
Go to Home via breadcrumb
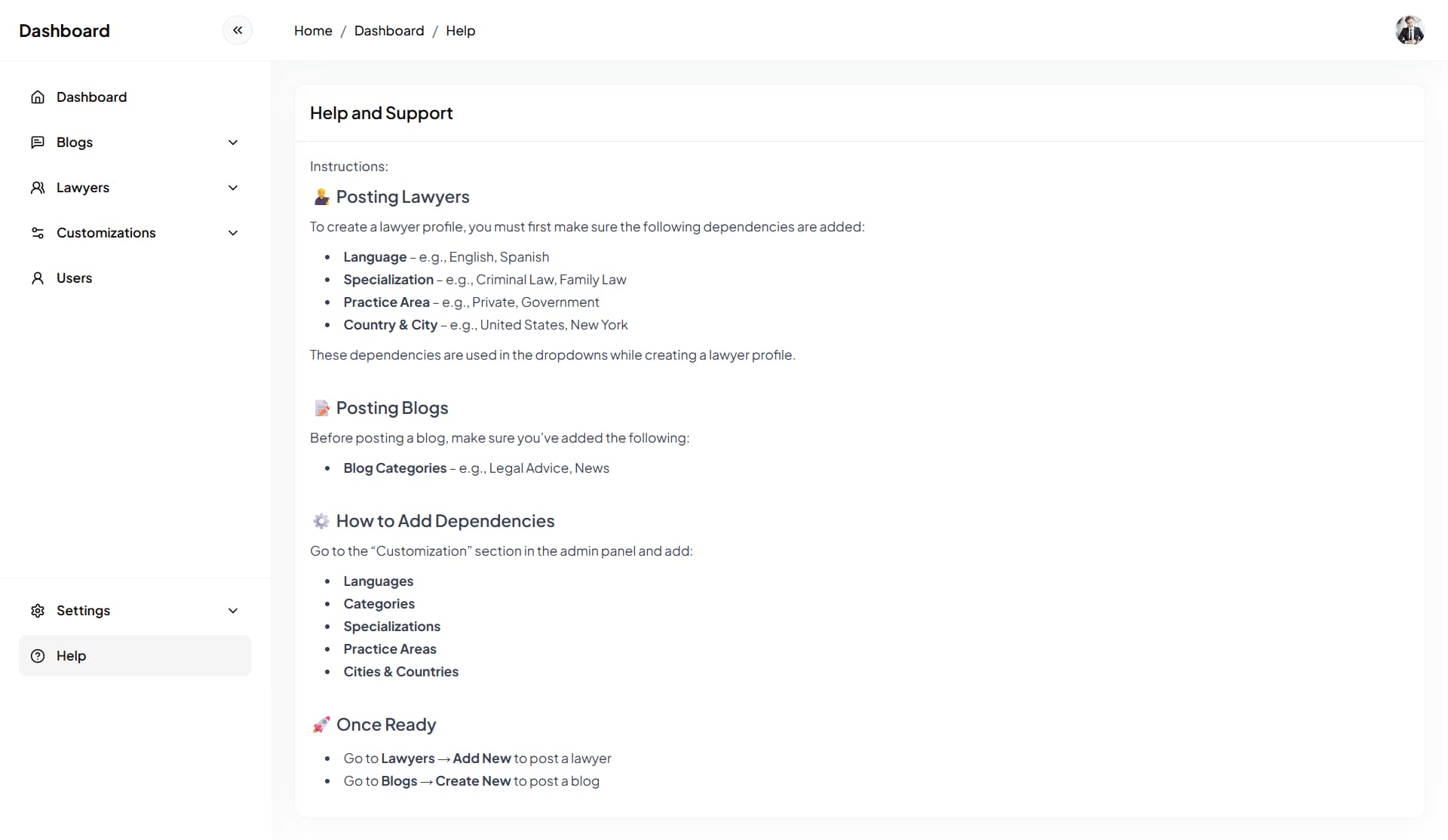pos(313,31)
